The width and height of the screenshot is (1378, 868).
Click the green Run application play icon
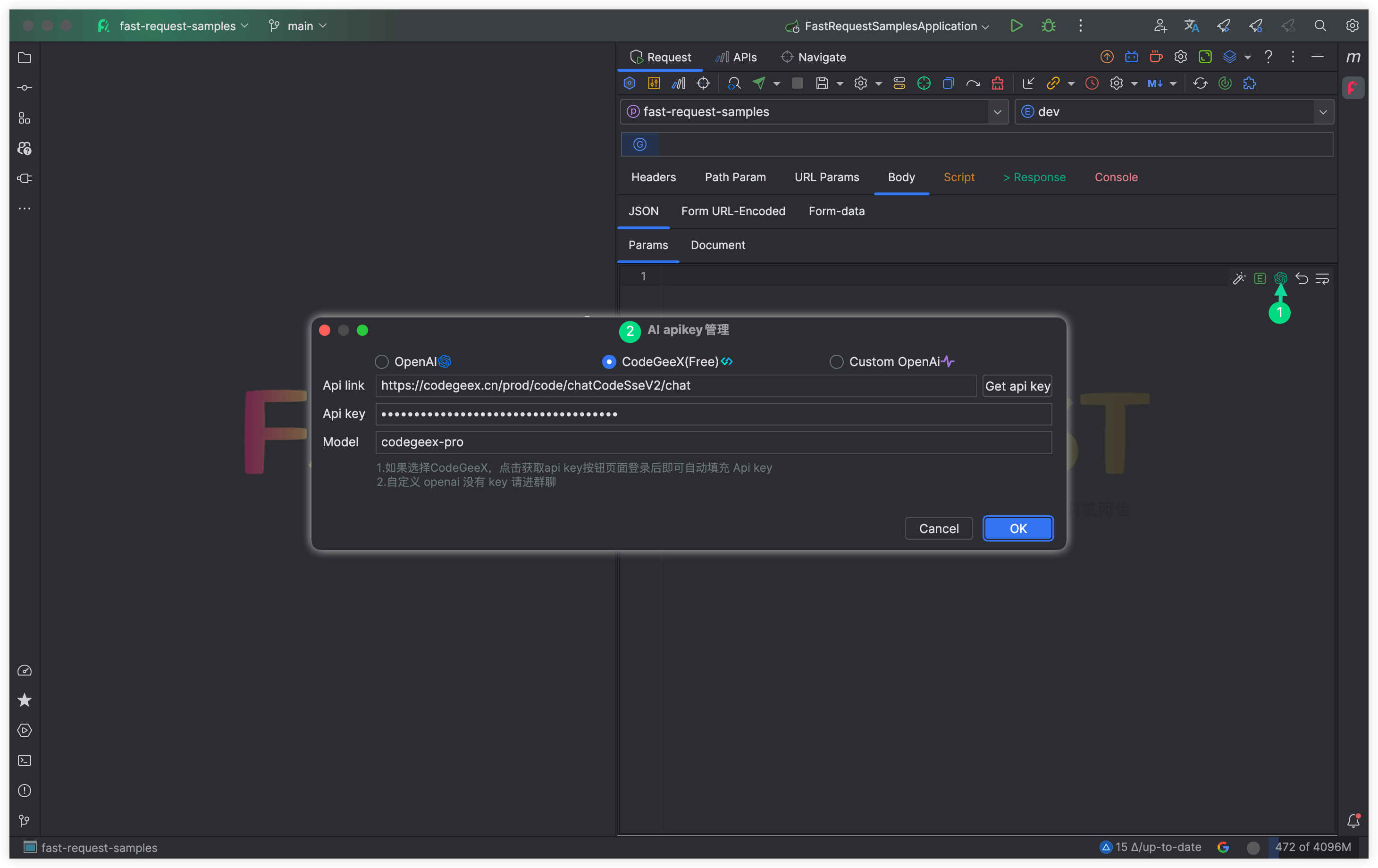tap(1017, 26)
